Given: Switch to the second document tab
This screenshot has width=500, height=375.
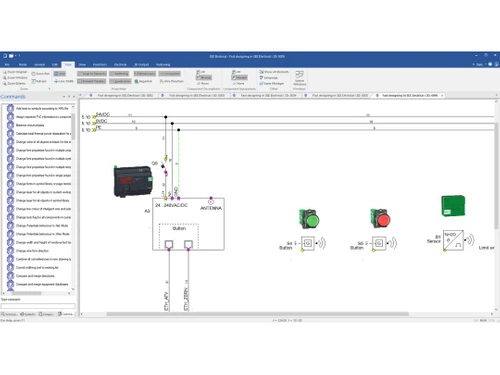Looking at the screenshot, I should pyautogui.click(x=194, y=96).
